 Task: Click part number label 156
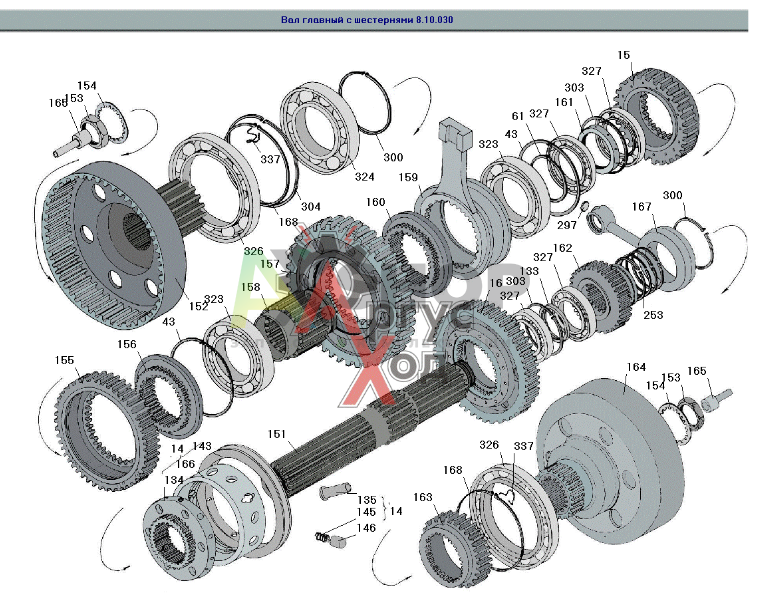click(x=126, y=344)
